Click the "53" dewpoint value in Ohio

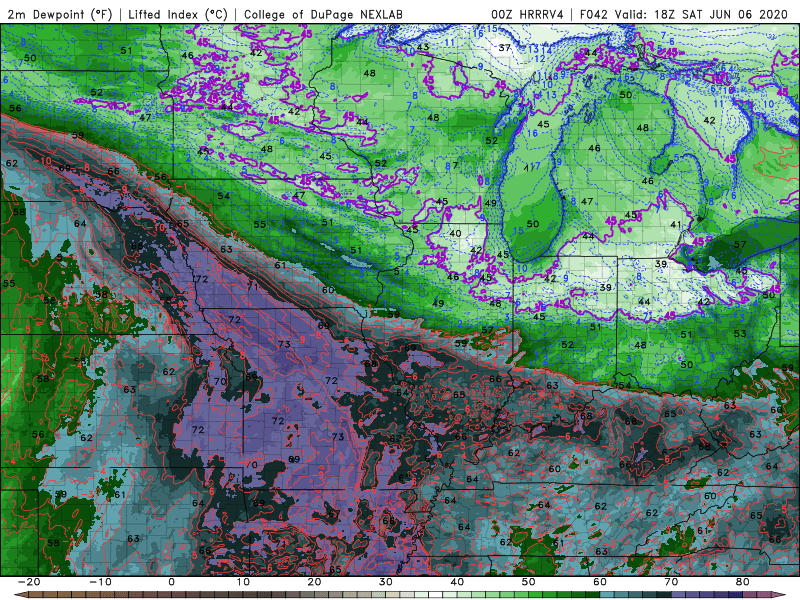coord(740,333)
